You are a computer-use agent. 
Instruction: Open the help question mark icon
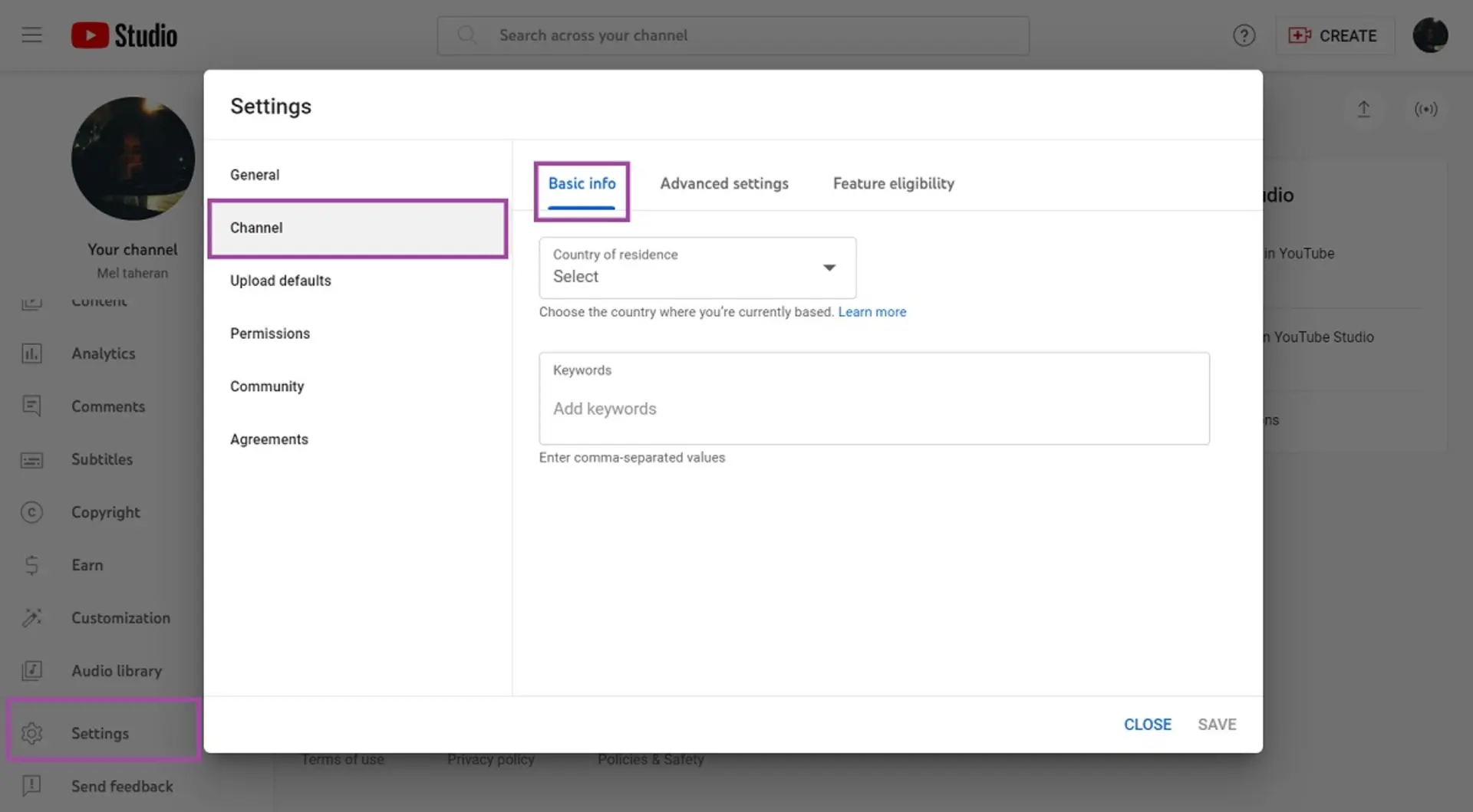(1244, 35)
